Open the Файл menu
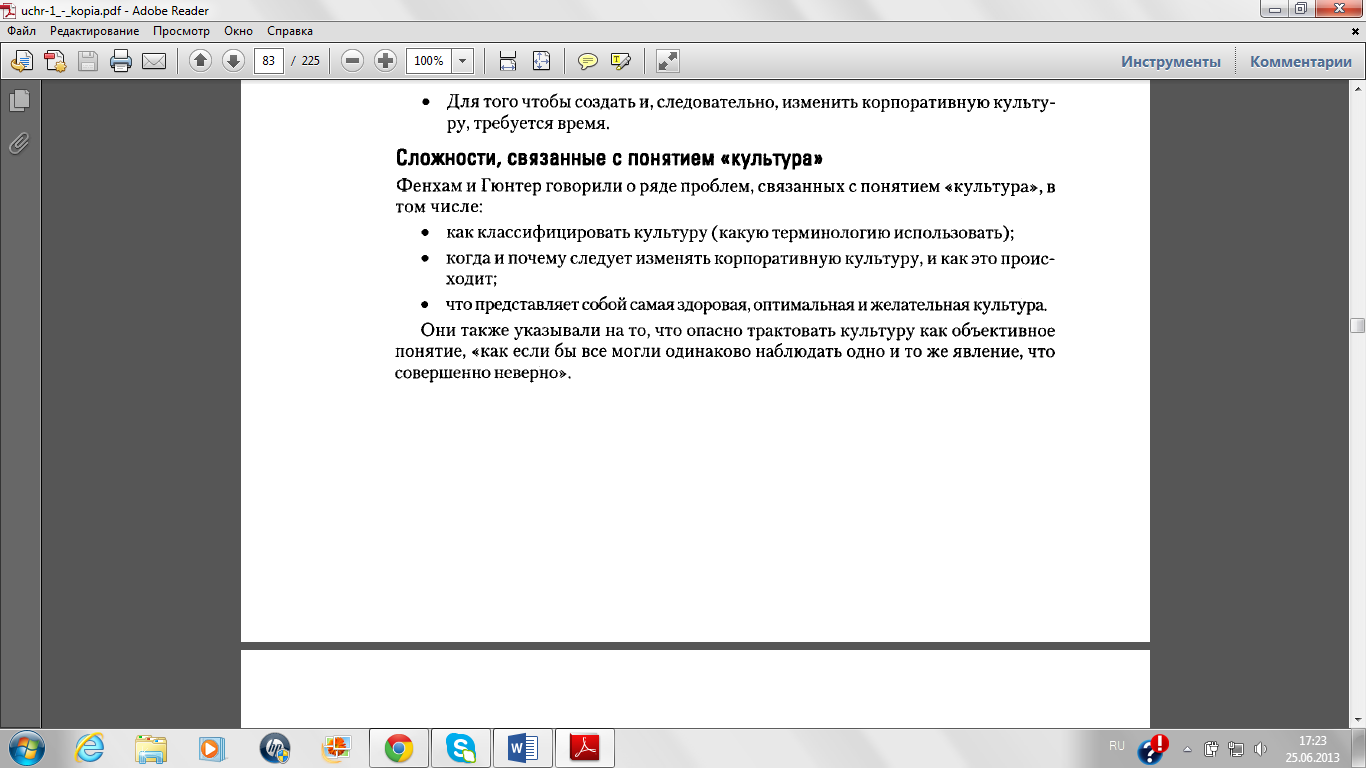The width and height of the screenshot is (1366, 768). [x=21, y=31]
